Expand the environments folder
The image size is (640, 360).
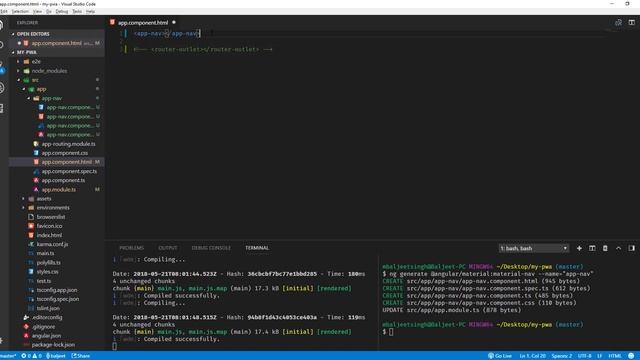click(53, 208)
